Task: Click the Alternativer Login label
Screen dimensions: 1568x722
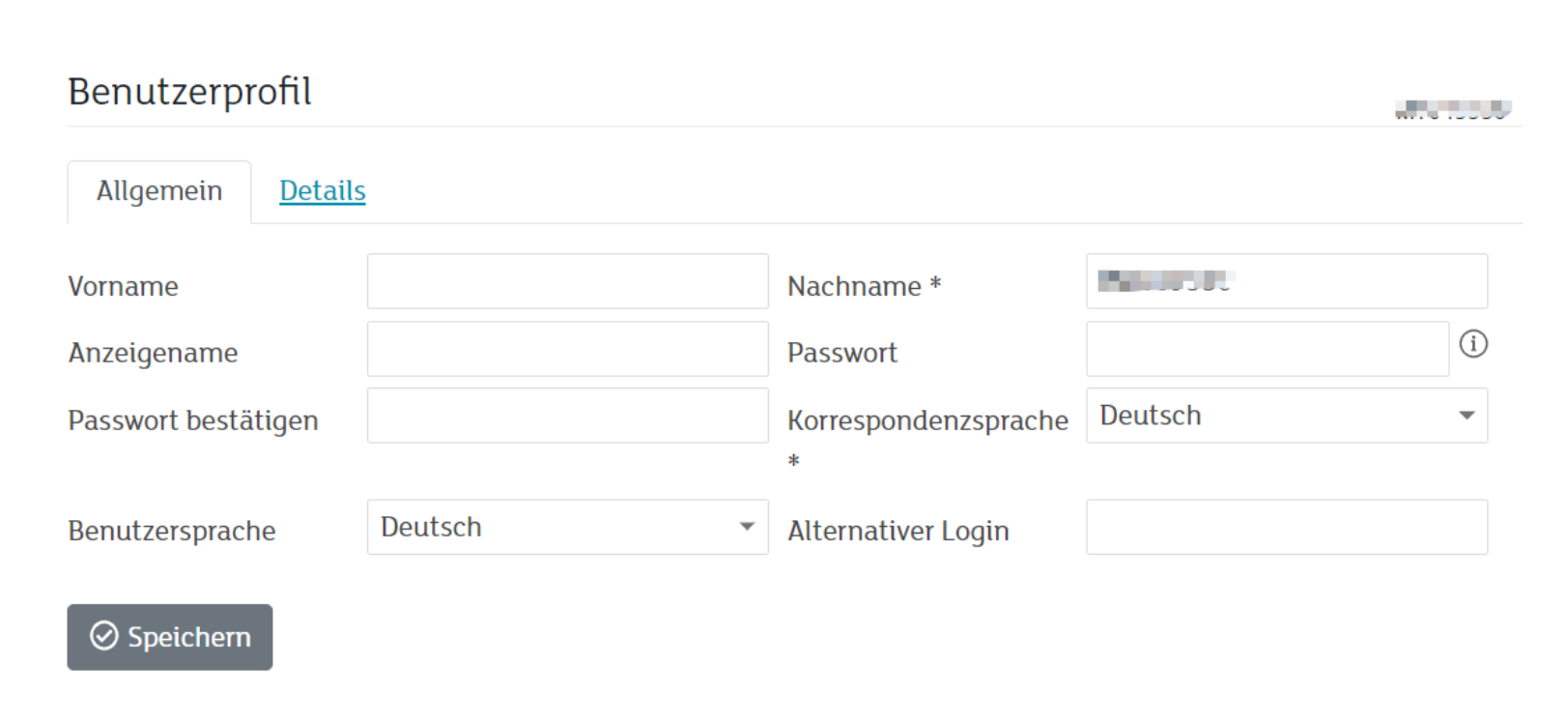Action: pos(898,531)
